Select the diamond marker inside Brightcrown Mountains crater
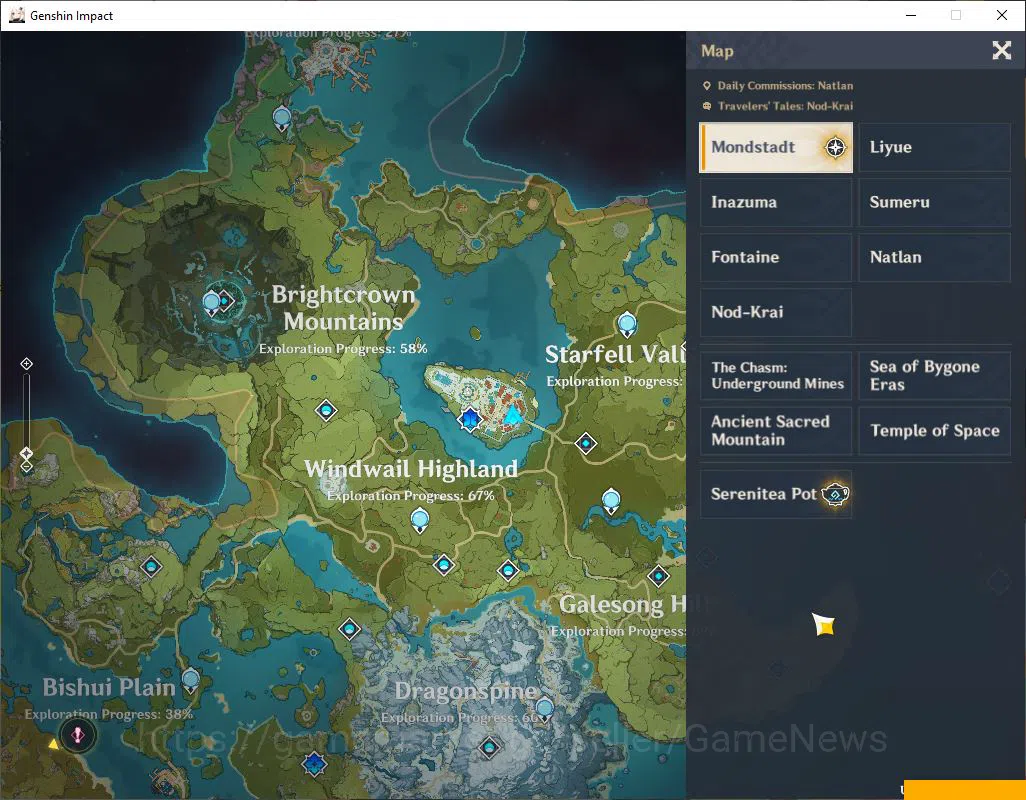The height and width of the screenshot is (800, 1026). tap(226, 301)
